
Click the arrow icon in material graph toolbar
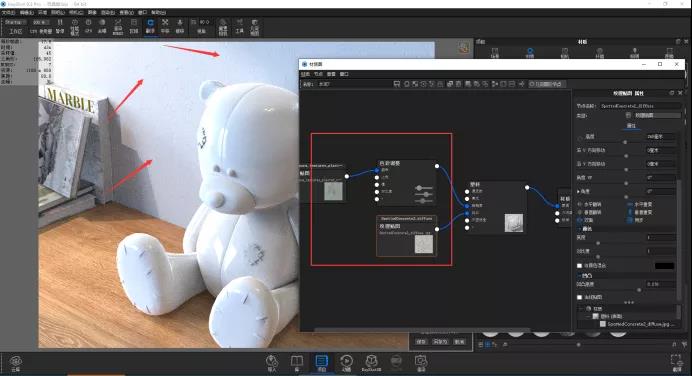[x=522, y=84]
